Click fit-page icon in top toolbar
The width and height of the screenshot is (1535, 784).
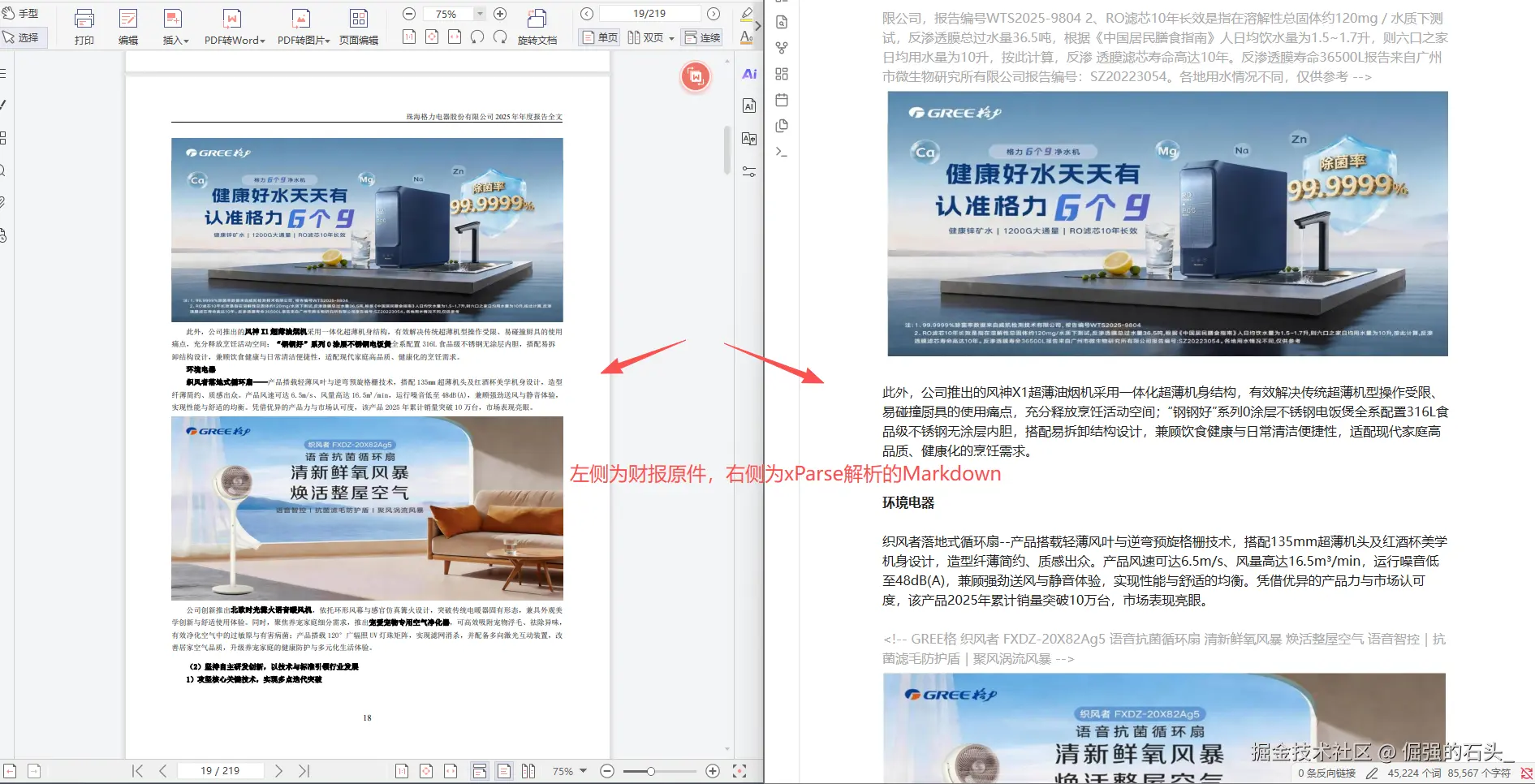coord(432,37)
